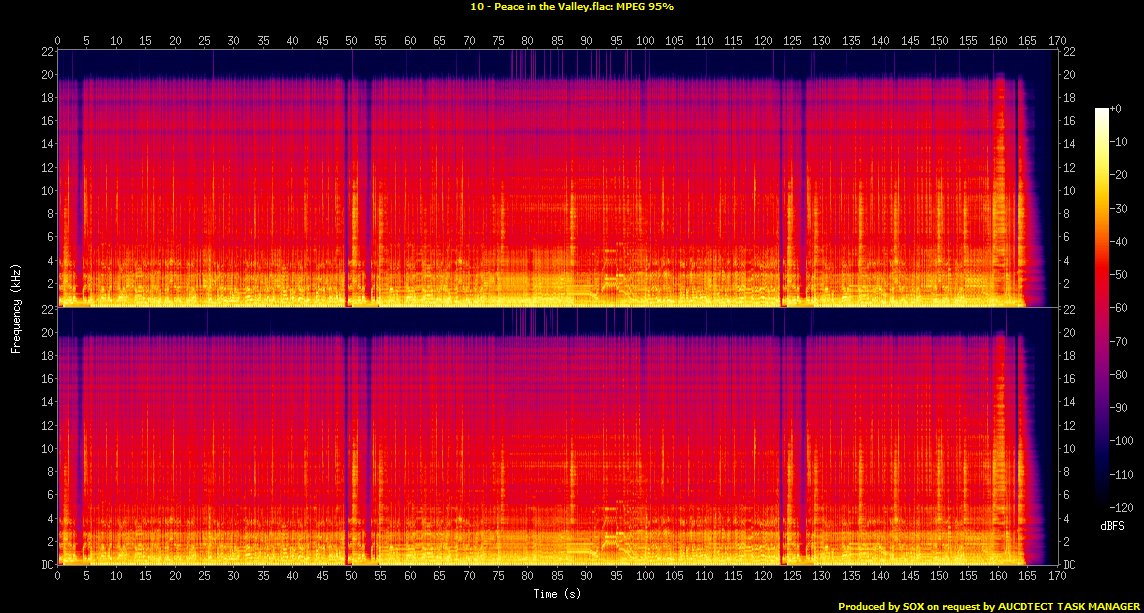Click the top-right '22' kHz frequency label
The width and height of the screenshot is (1144, 613).
pos(1068,51)
